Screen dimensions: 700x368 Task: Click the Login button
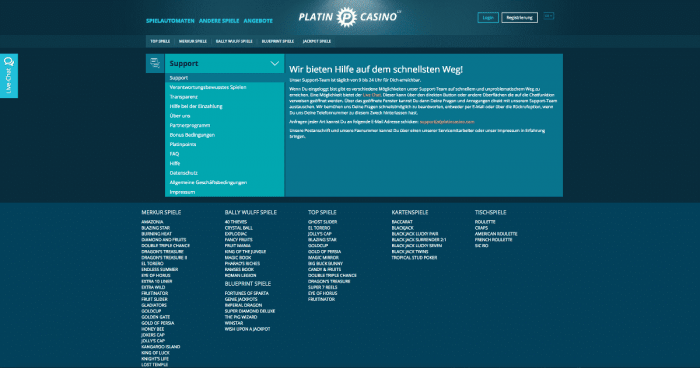tap(488, 17)
